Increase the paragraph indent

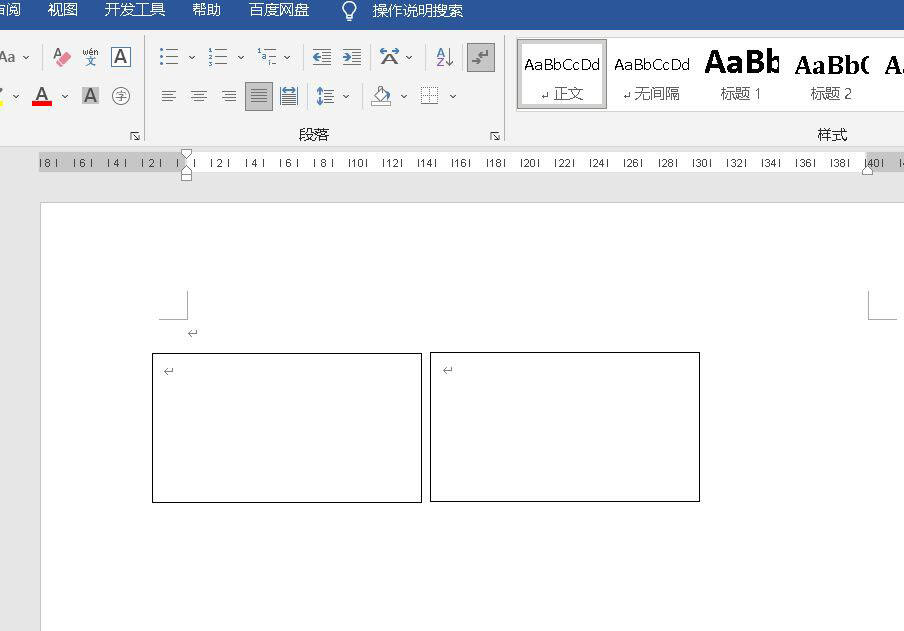point(352,57)
